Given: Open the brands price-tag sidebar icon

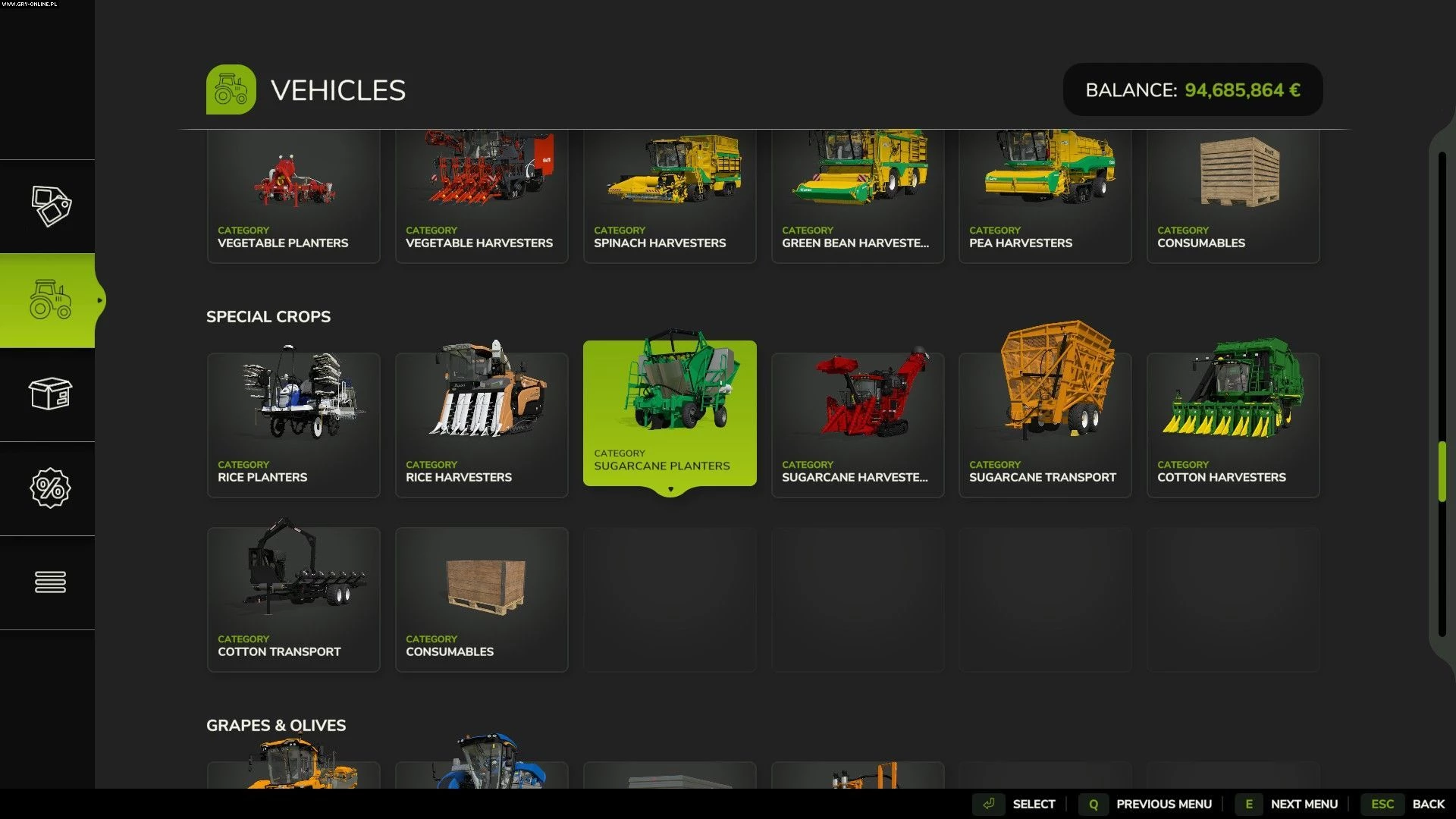Looking at the screenshot, I should click(x=50, y=206).
